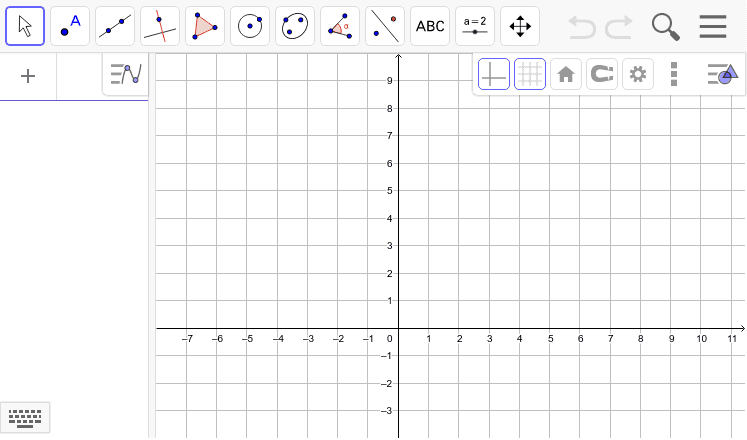Select the ABC Text tool
The width and height of the screenshot is (747, 440).
coord(430,26)
